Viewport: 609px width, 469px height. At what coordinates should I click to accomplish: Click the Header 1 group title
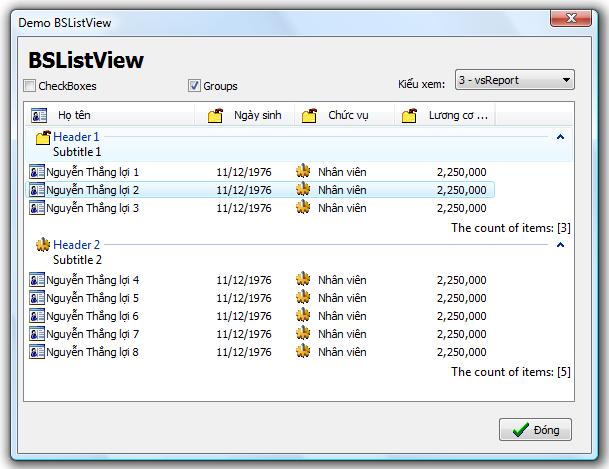(x=76, y=137)
